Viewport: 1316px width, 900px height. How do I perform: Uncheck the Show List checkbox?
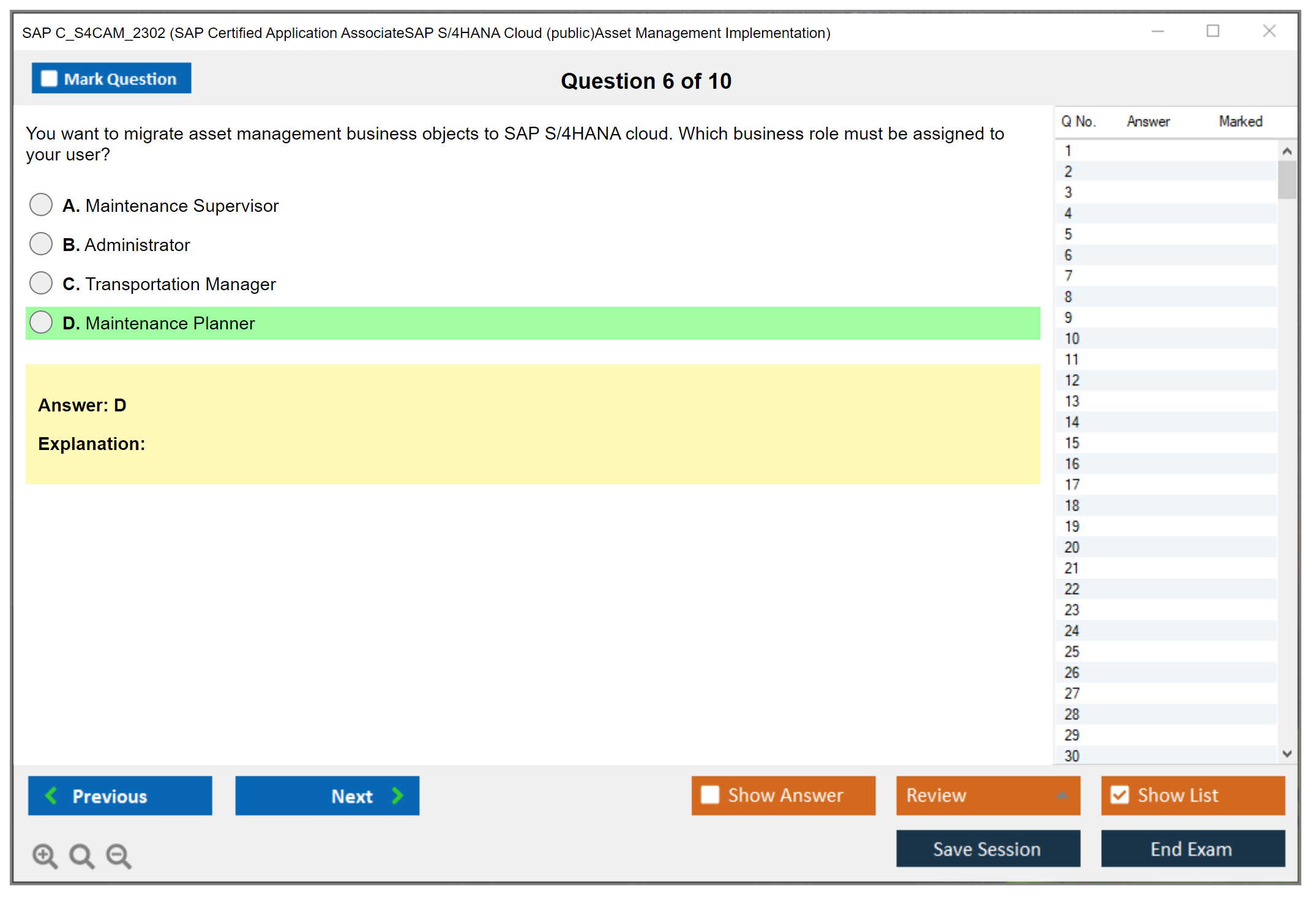pyautogui.click(x=1120, y=795)
